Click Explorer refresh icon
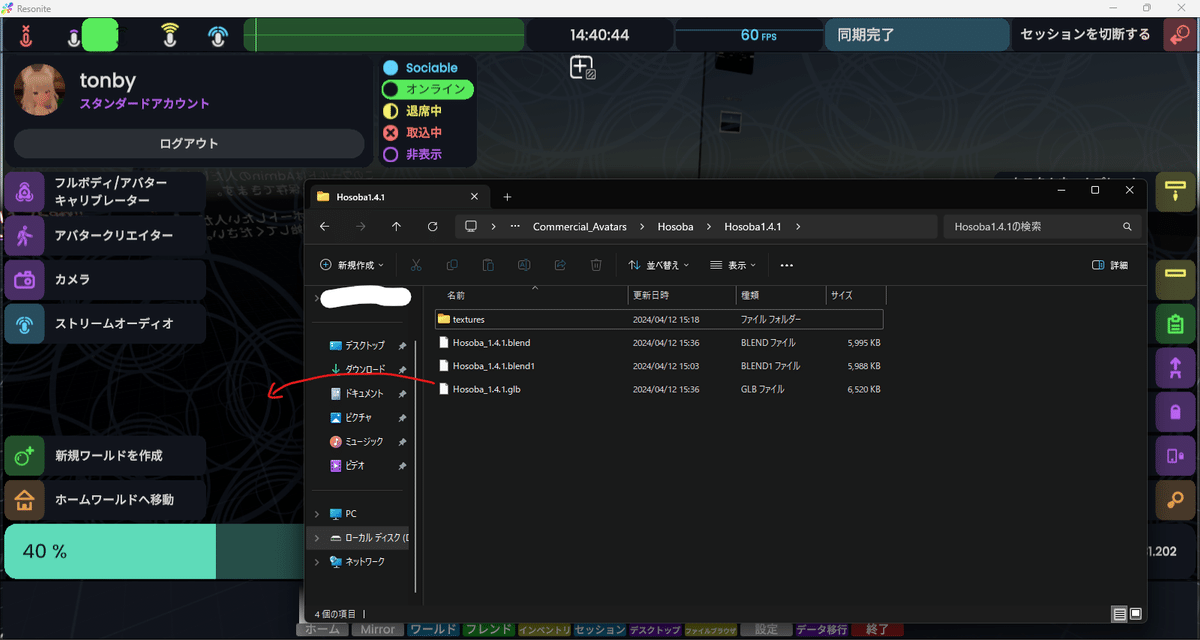Screen dimensions: 1200x640 (432, 227)
